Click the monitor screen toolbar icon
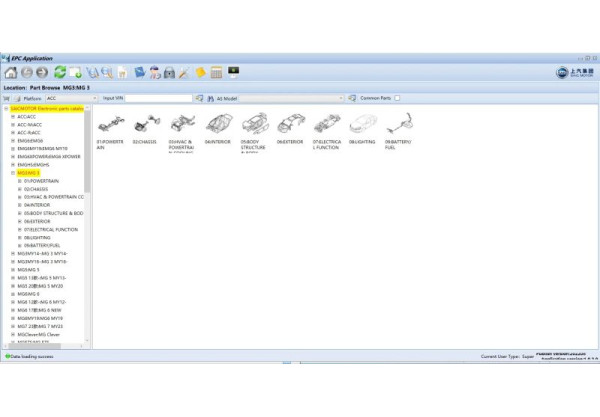Image resolution: width=600 pixels, height=417 pixels. click(233, 72)
